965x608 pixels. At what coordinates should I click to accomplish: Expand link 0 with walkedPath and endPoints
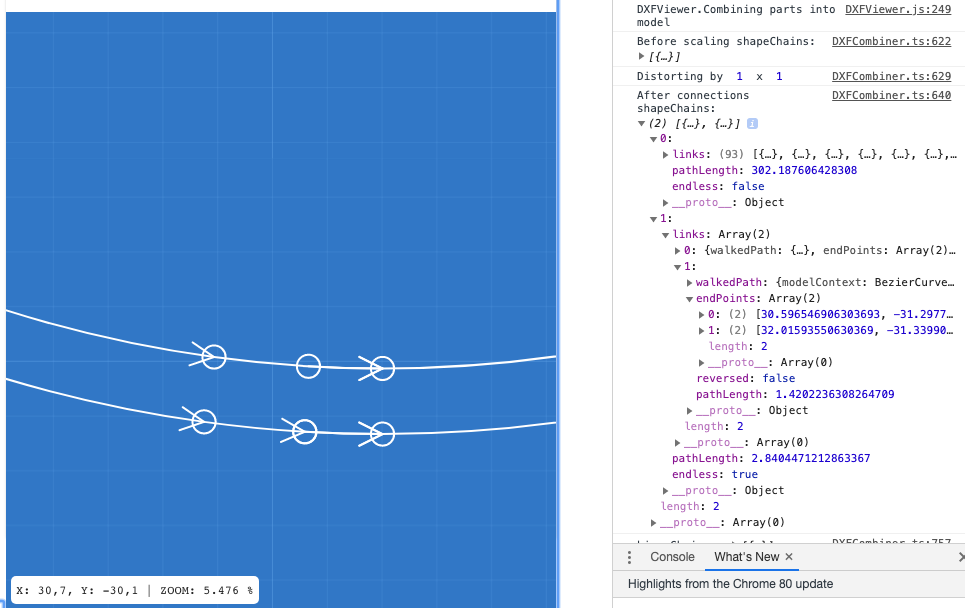[x=678, y=250]
